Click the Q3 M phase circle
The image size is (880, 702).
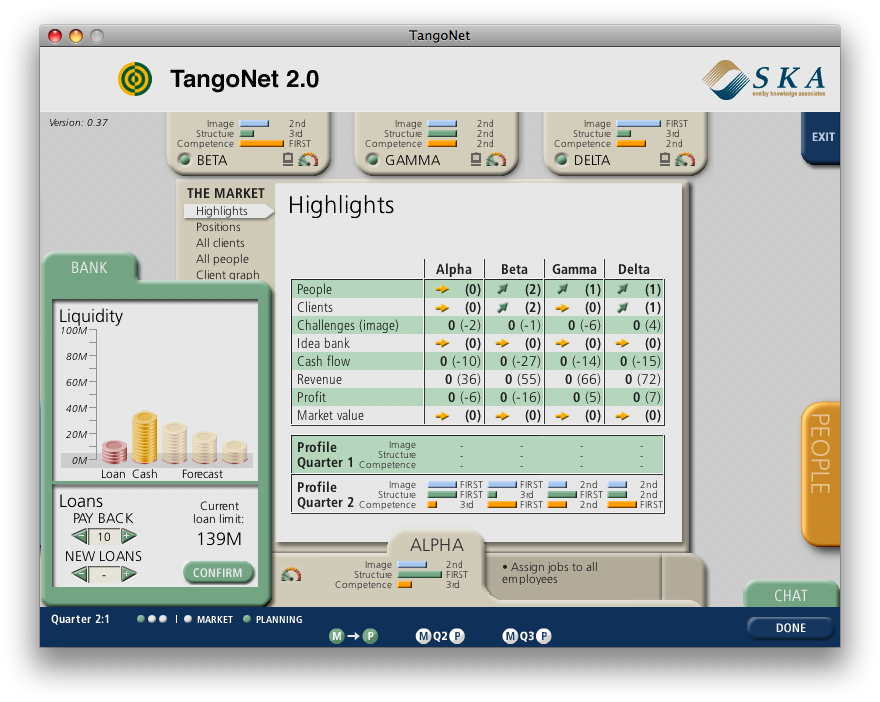pyautogui.click(x=510, y=636)
